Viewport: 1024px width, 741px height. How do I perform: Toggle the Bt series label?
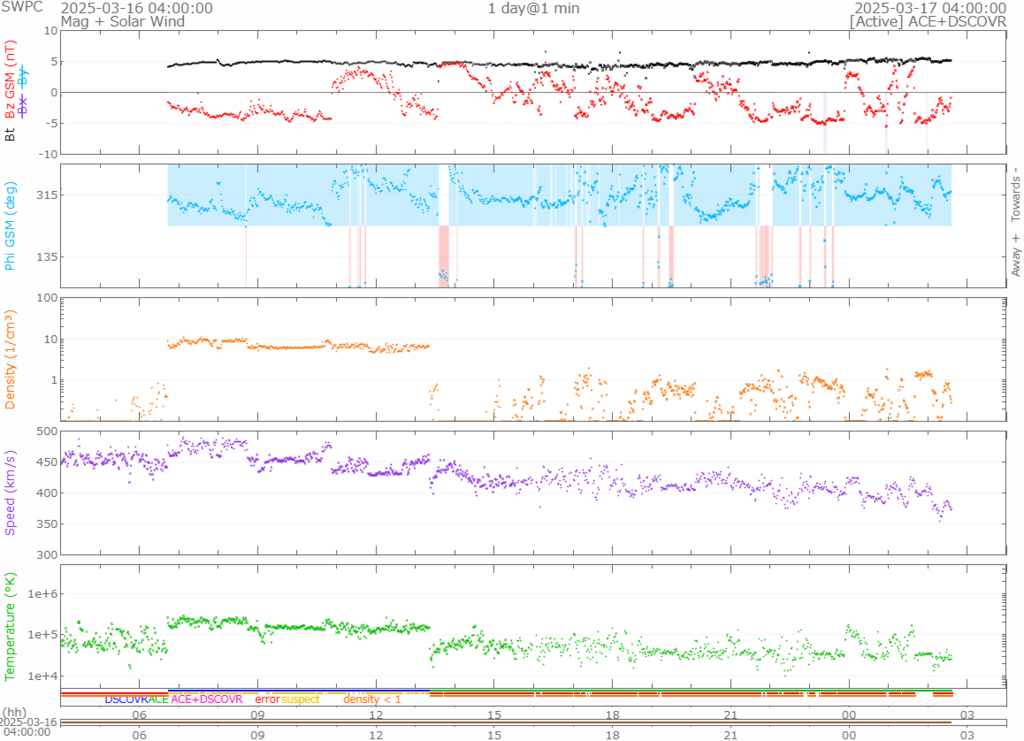tap(11, 132)
